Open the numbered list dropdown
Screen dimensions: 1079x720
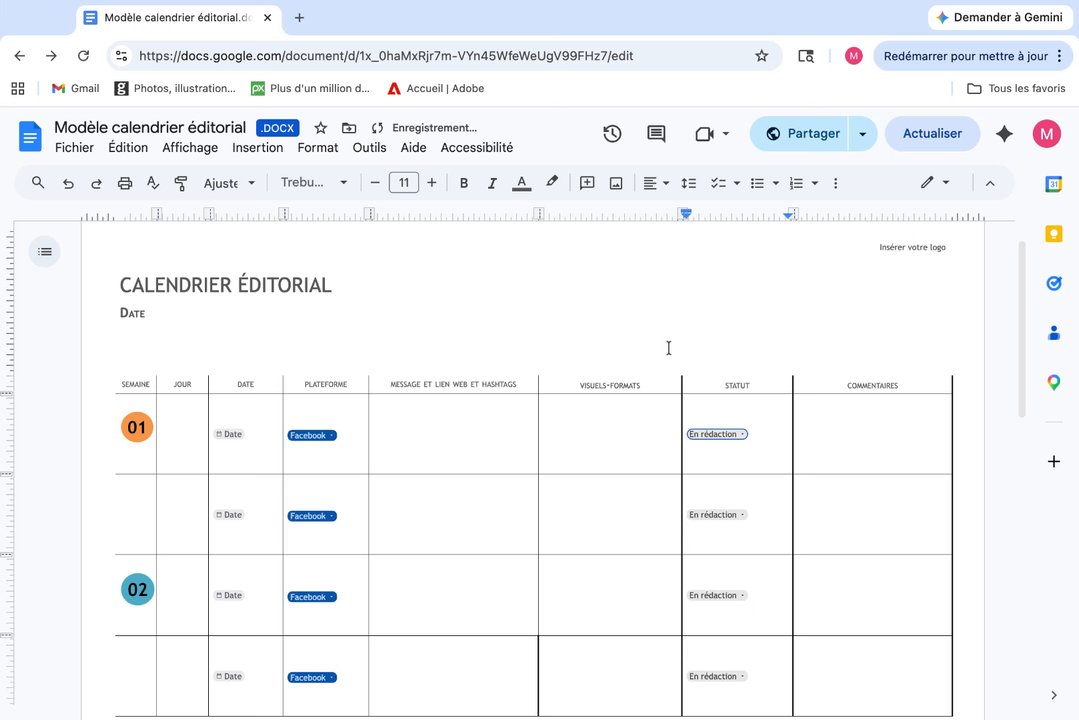pyautogui.click(x=815, y=183)
